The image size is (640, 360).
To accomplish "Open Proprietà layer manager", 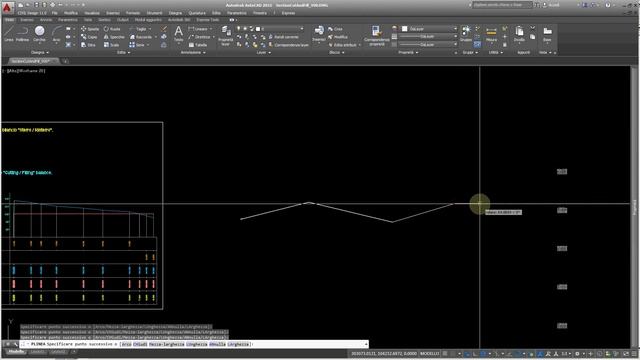I will (226, 36).
